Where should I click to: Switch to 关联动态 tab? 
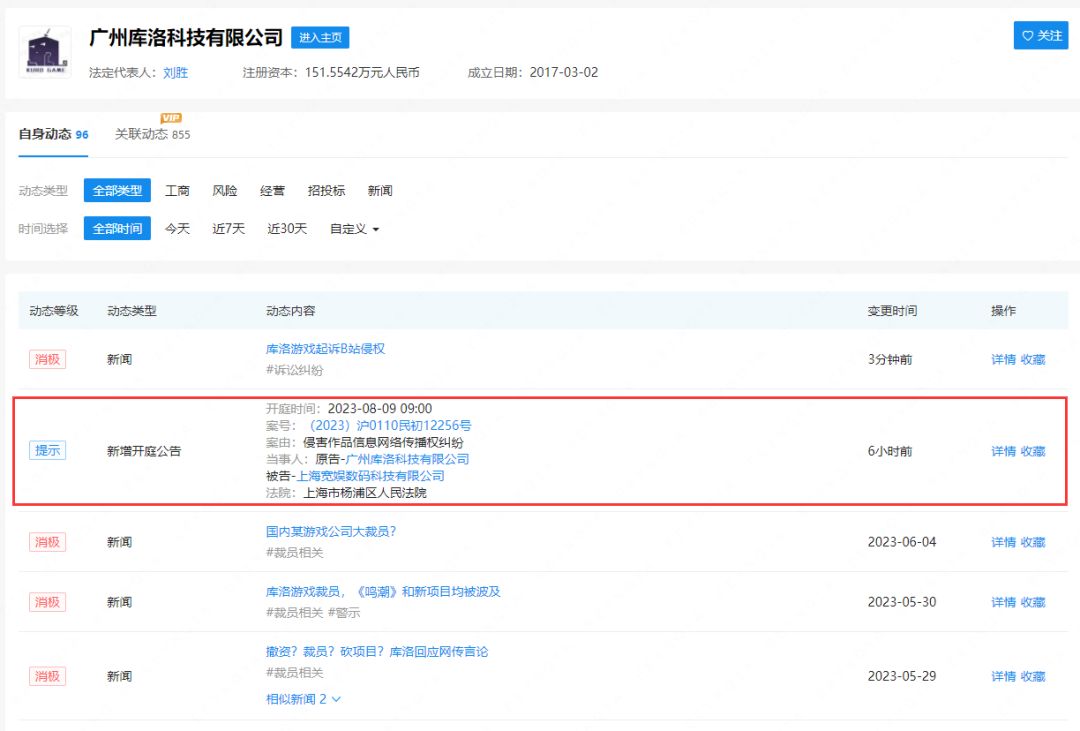pyautogui.click(x=152, y=134)
